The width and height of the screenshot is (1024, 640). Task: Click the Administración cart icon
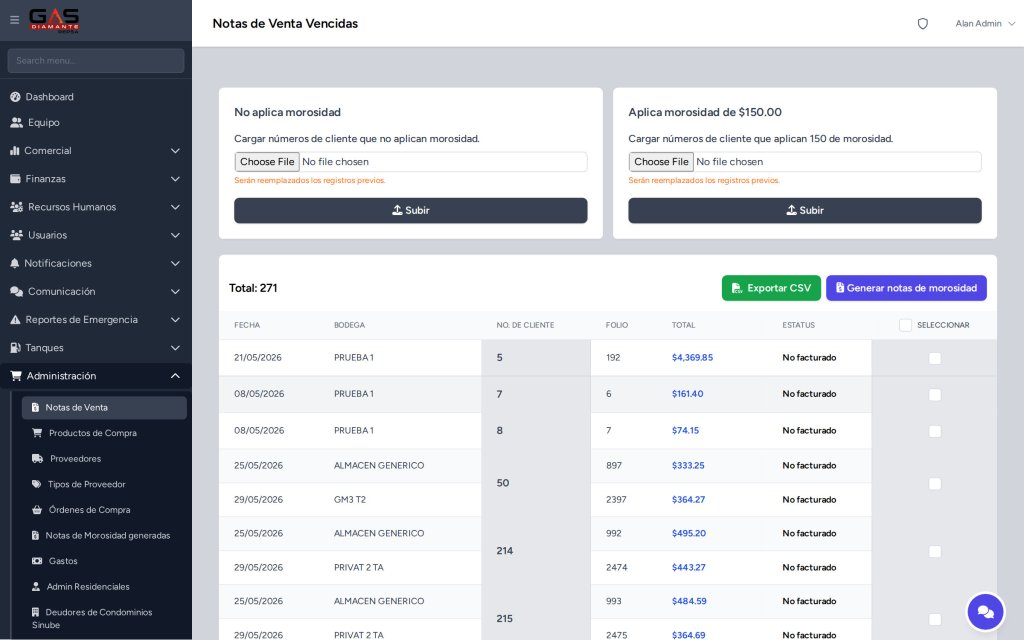pyautogui.click(x=16, y=376)
